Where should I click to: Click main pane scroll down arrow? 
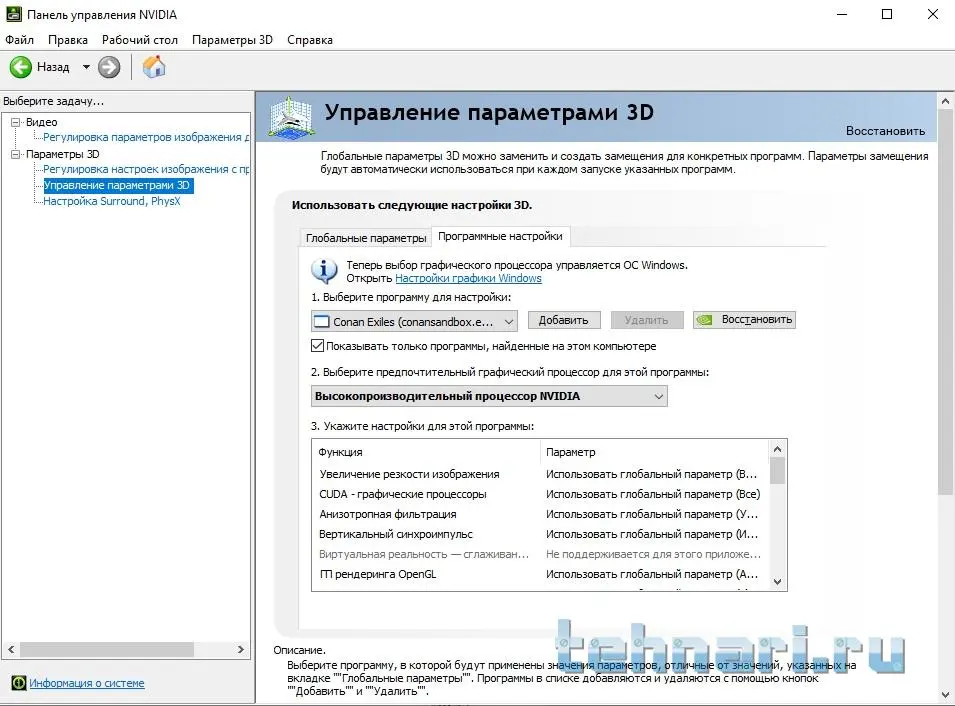coord(945,694)
